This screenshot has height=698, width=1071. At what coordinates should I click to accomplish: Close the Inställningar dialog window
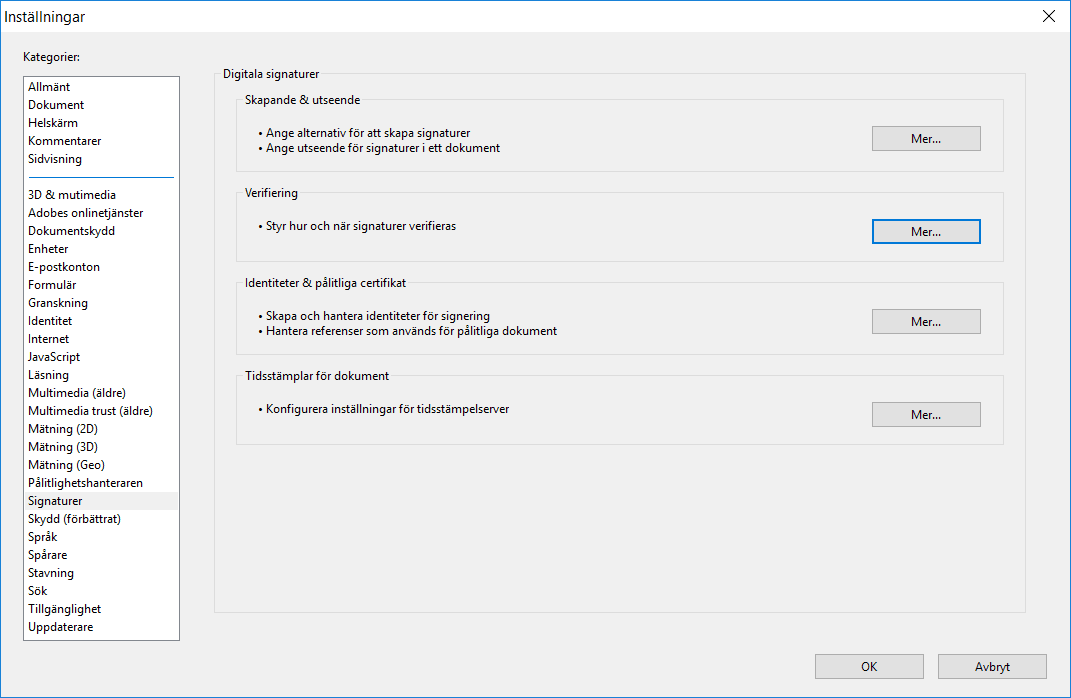pos(1048,16)
